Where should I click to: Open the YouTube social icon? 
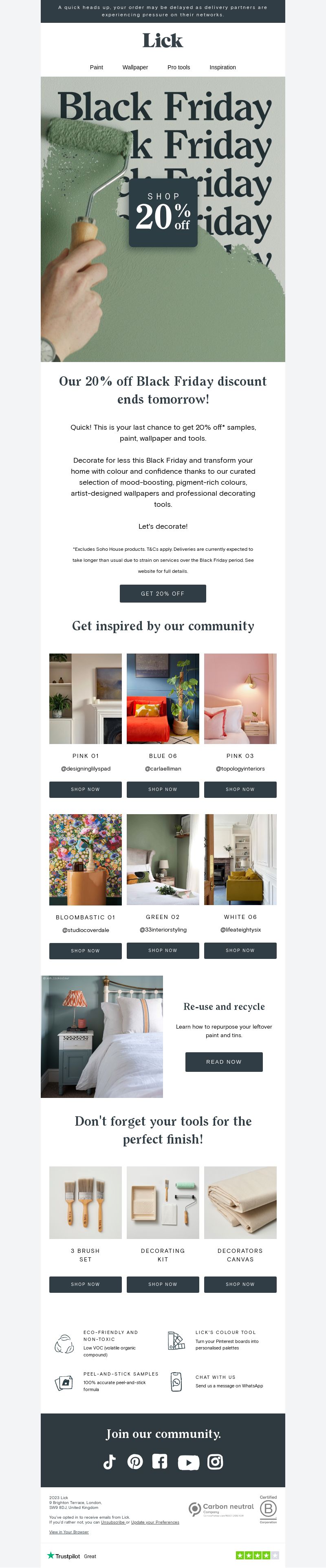click(x=188, y=1463)
